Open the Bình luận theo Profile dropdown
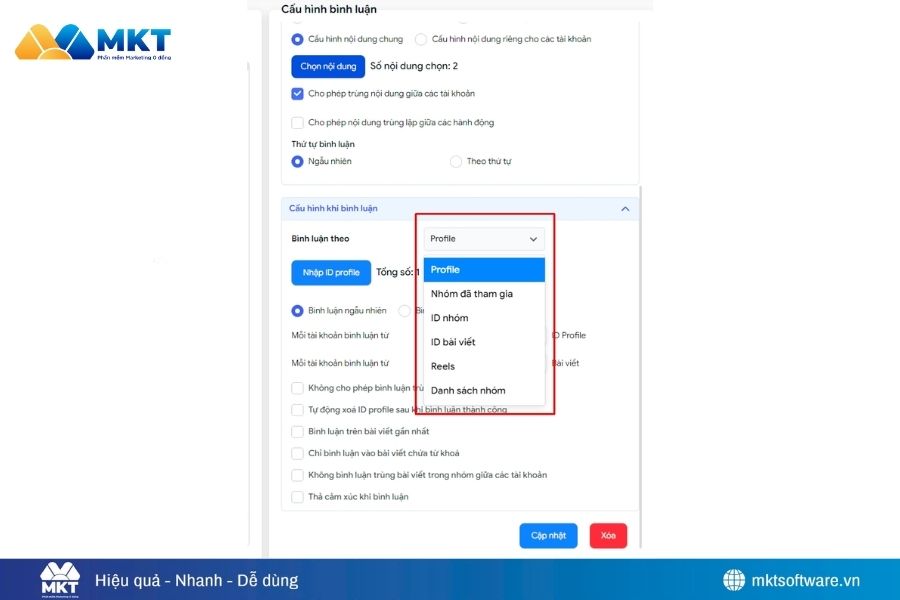The image size is (900, 600). pyautogui.click(x=484, y=239)
